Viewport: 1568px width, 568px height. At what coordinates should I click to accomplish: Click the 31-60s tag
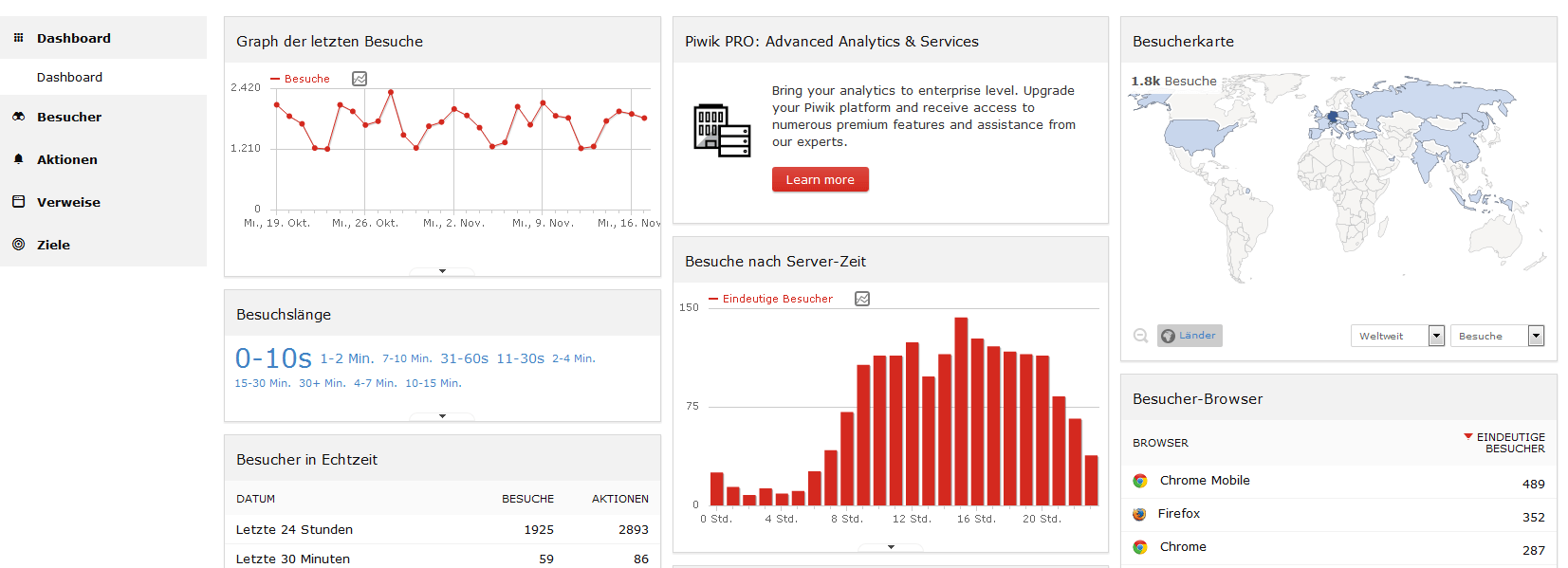pos(464,358)
